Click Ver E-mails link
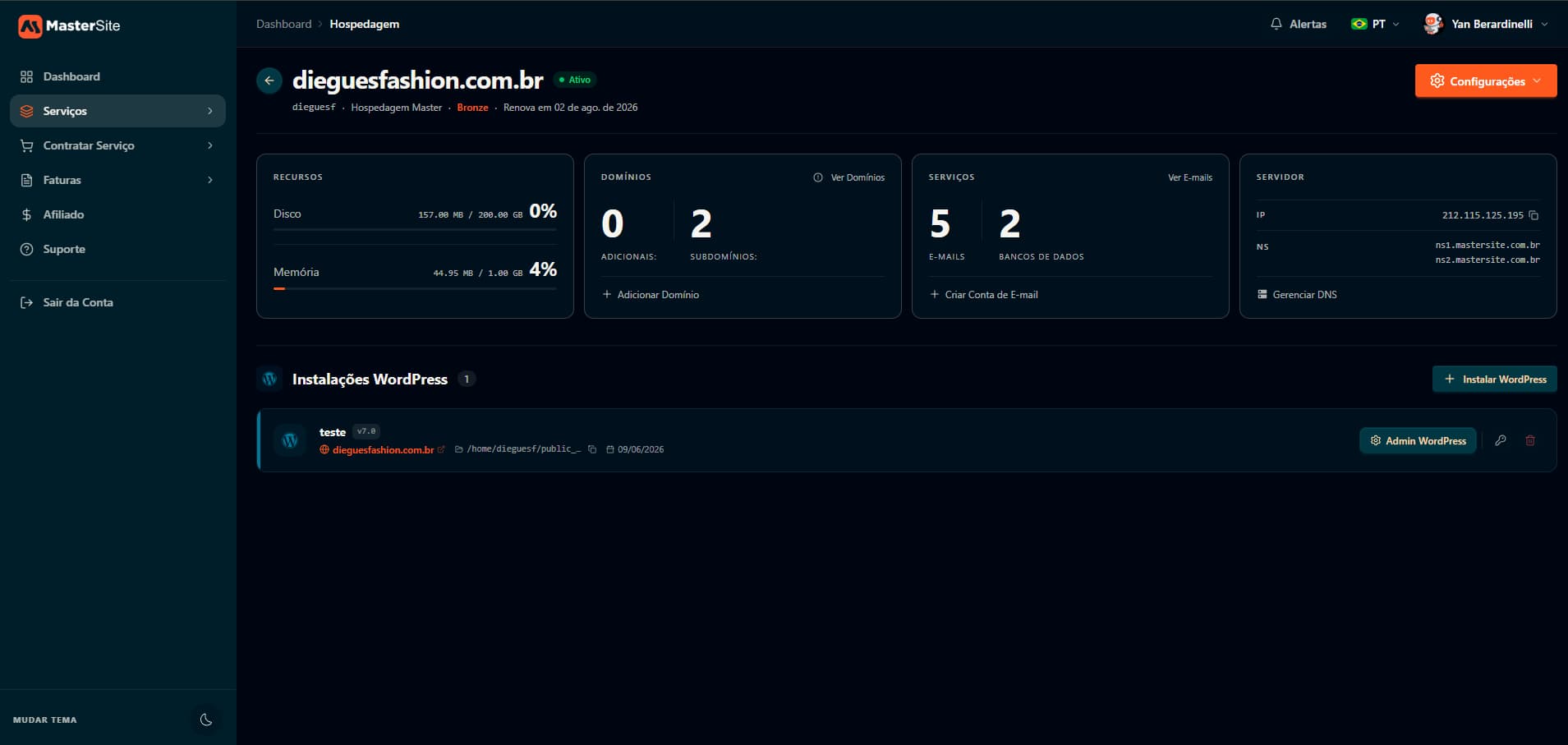The height and width of the screenshot is (745, 1568). click(1190, 177)
